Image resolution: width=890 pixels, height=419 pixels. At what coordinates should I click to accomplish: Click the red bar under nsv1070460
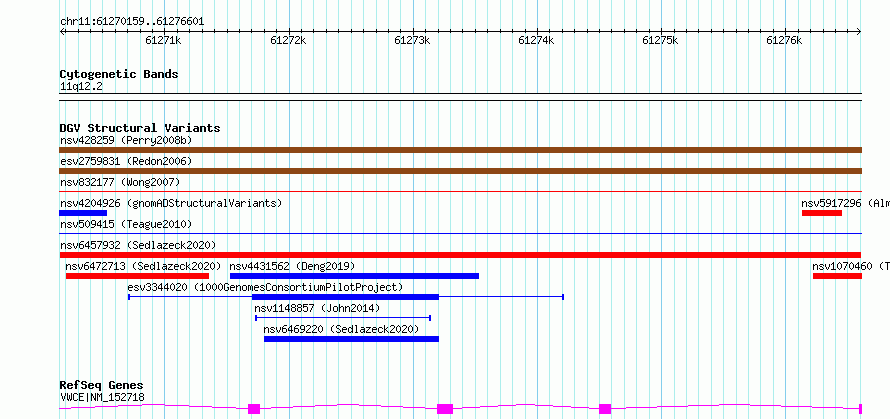(x=837, y=276)
